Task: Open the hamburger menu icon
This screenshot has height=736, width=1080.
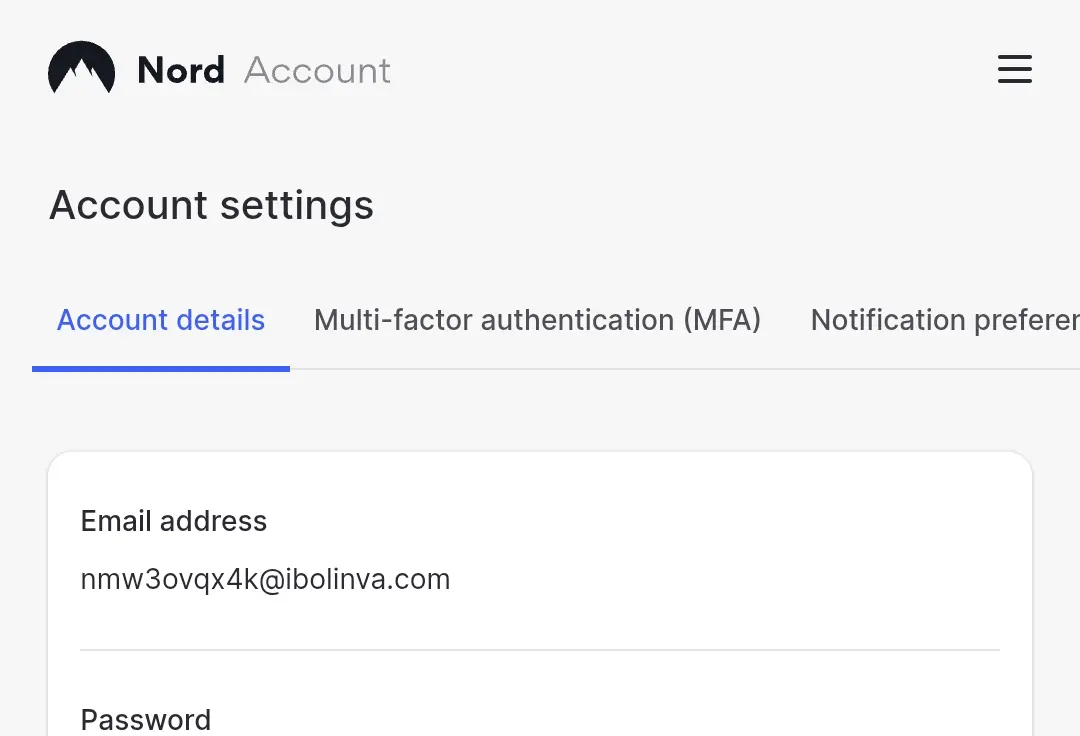Action: coord(1015,70)
